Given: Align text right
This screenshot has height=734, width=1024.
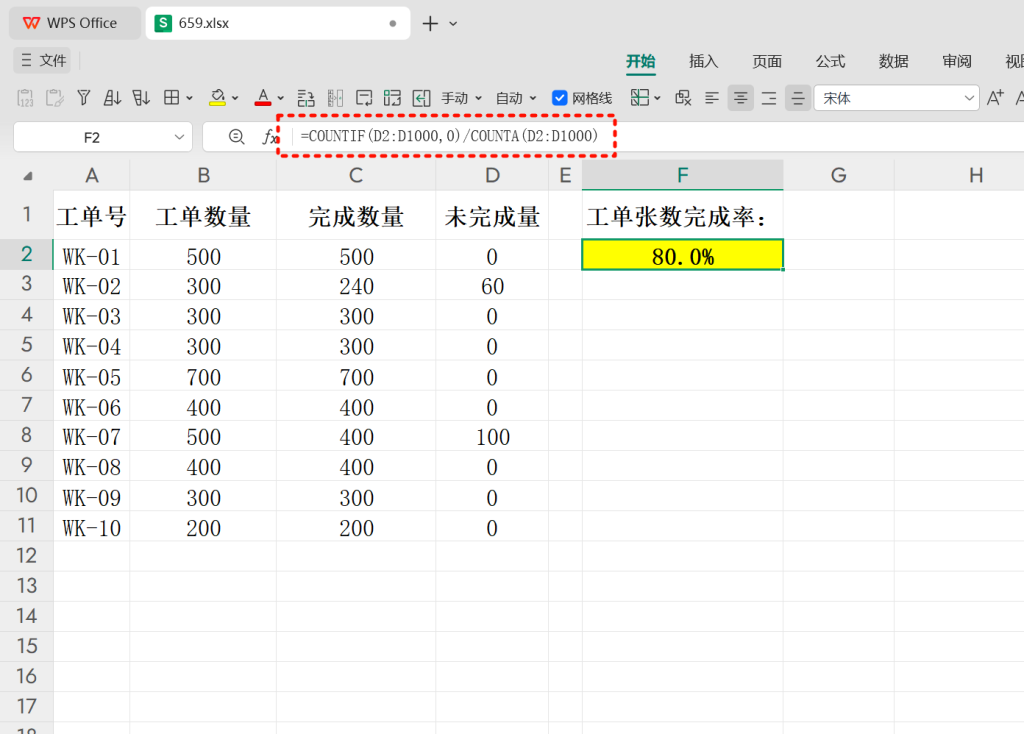Looking at the screenshot, I should (769, 98).
